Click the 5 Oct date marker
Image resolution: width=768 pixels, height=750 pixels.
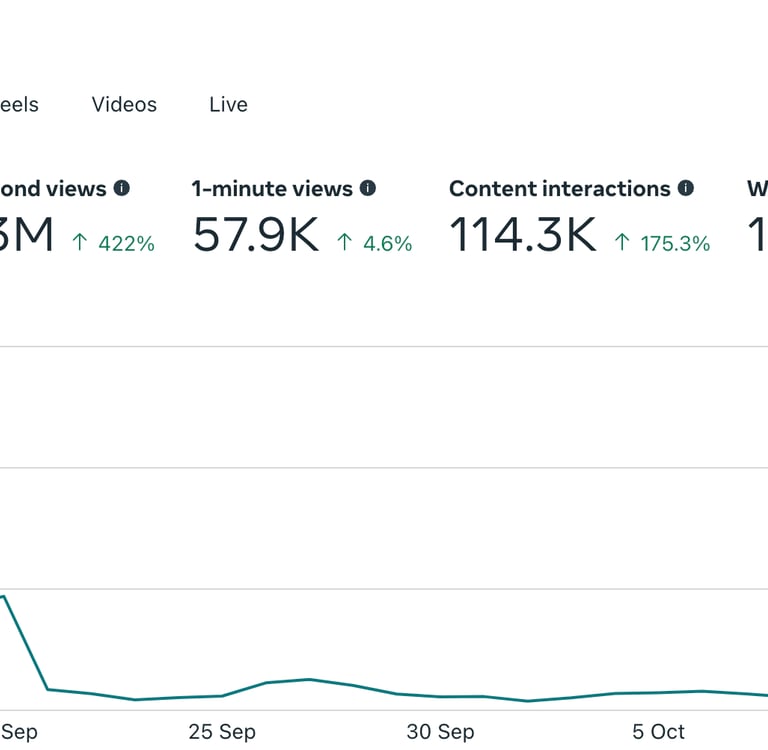pyautogui.click(x=658, y=732)
